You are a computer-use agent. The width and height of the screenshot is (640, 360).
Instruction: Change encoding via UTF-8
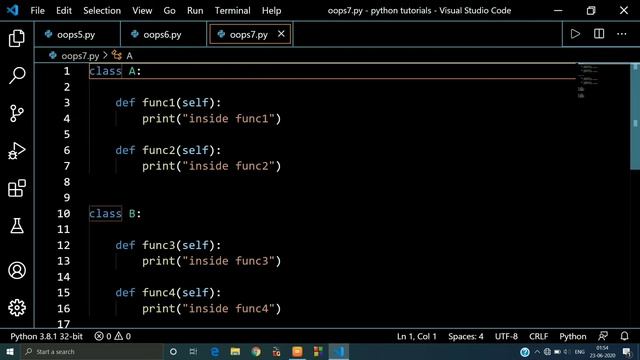(x=506, y=336)
